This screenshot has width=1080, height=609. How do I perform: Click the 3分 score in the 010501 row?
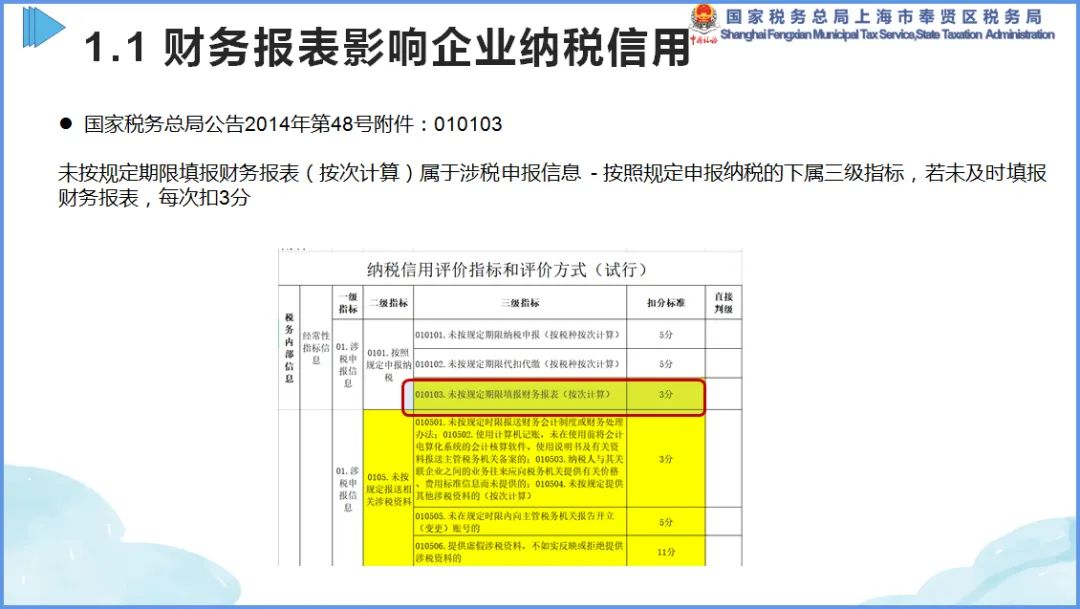click(x=665, y=458)
